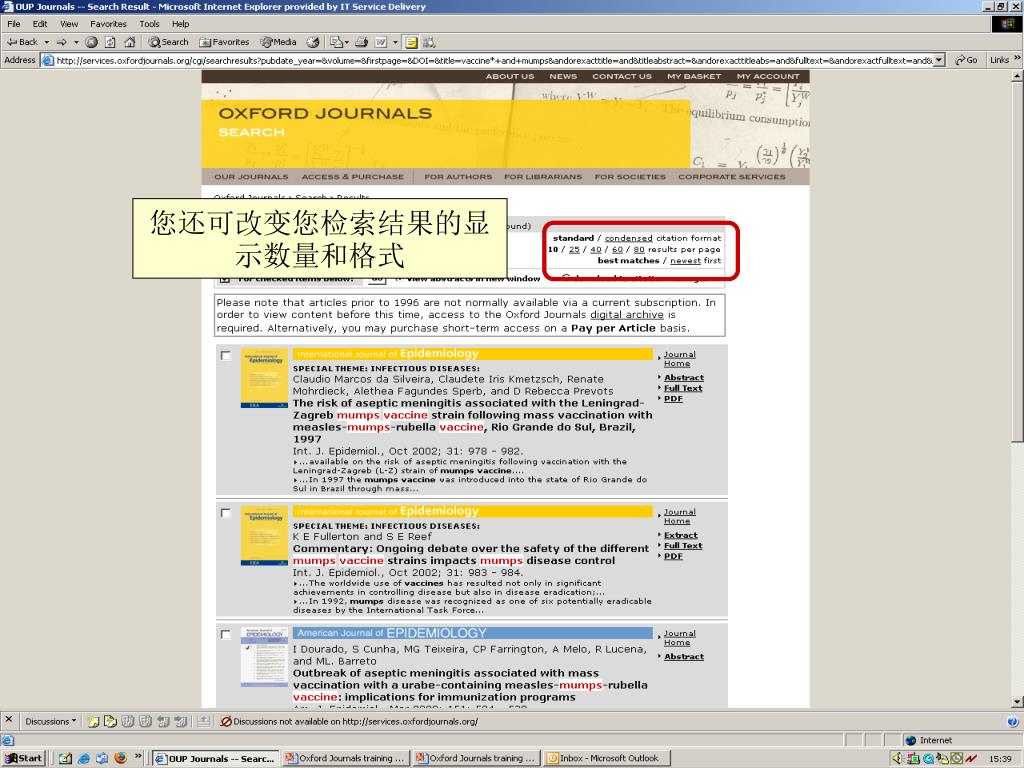Expand the Links toolbar chevron
The width and height of the screenshot is (1024, 768).
(x=1017, y=59)
